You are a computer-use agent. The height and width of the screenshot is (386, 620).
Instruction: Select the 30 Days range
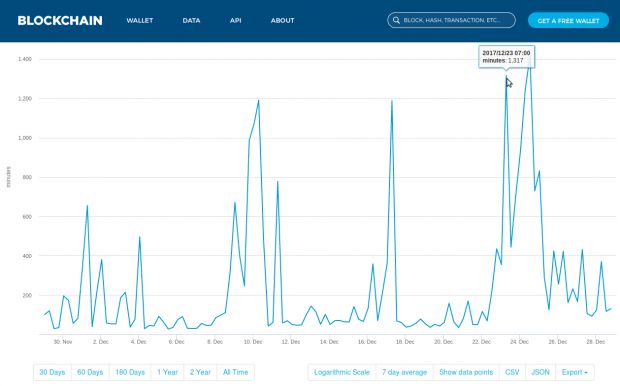52,372
